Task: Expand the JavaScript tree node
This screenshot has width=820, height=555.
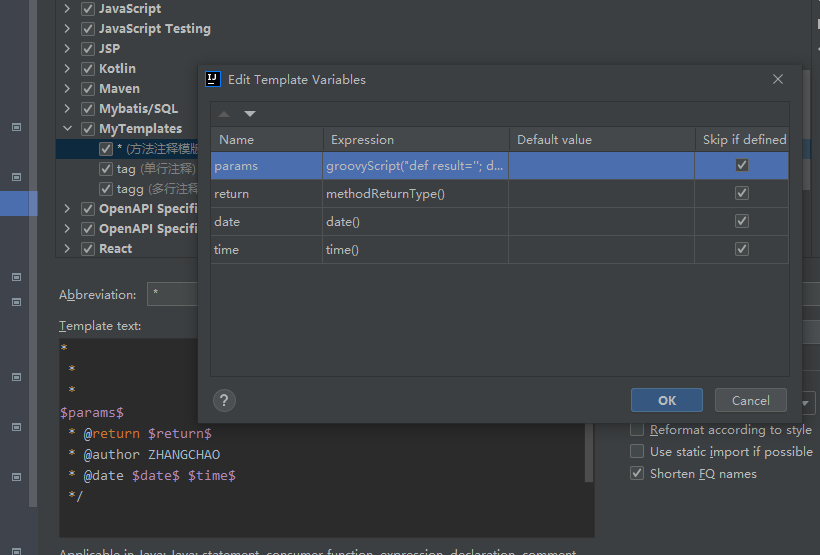Action: (x=67, y=9)
